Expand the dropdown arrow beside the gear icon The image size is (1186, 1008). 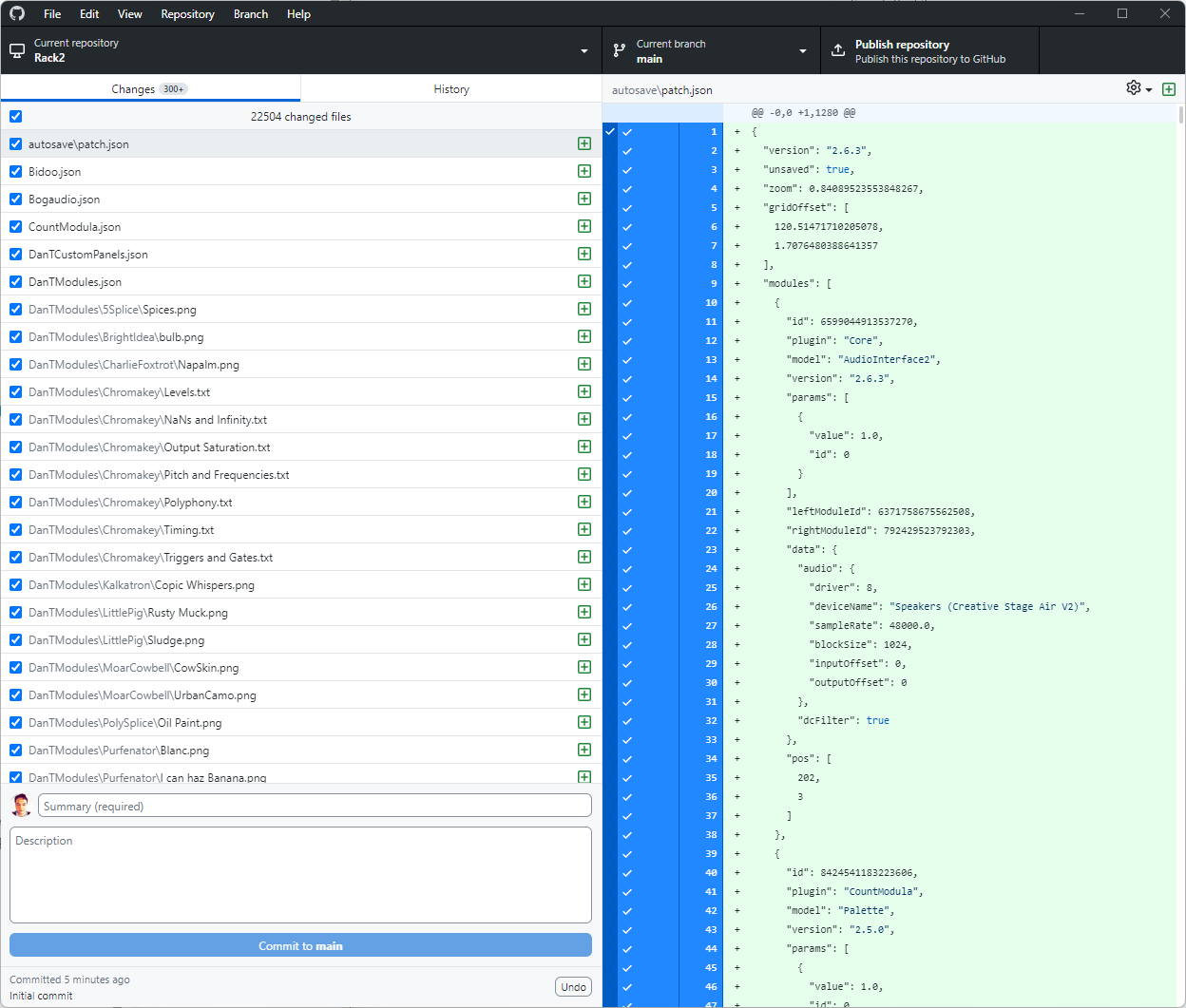coord(1149,90)
